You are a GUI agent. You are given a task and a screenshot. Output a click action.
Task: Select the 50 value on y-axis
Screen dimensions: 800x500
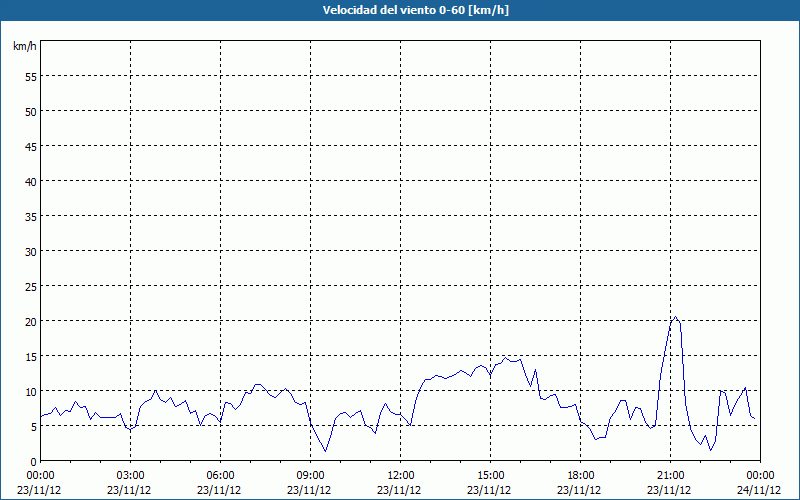31,111
